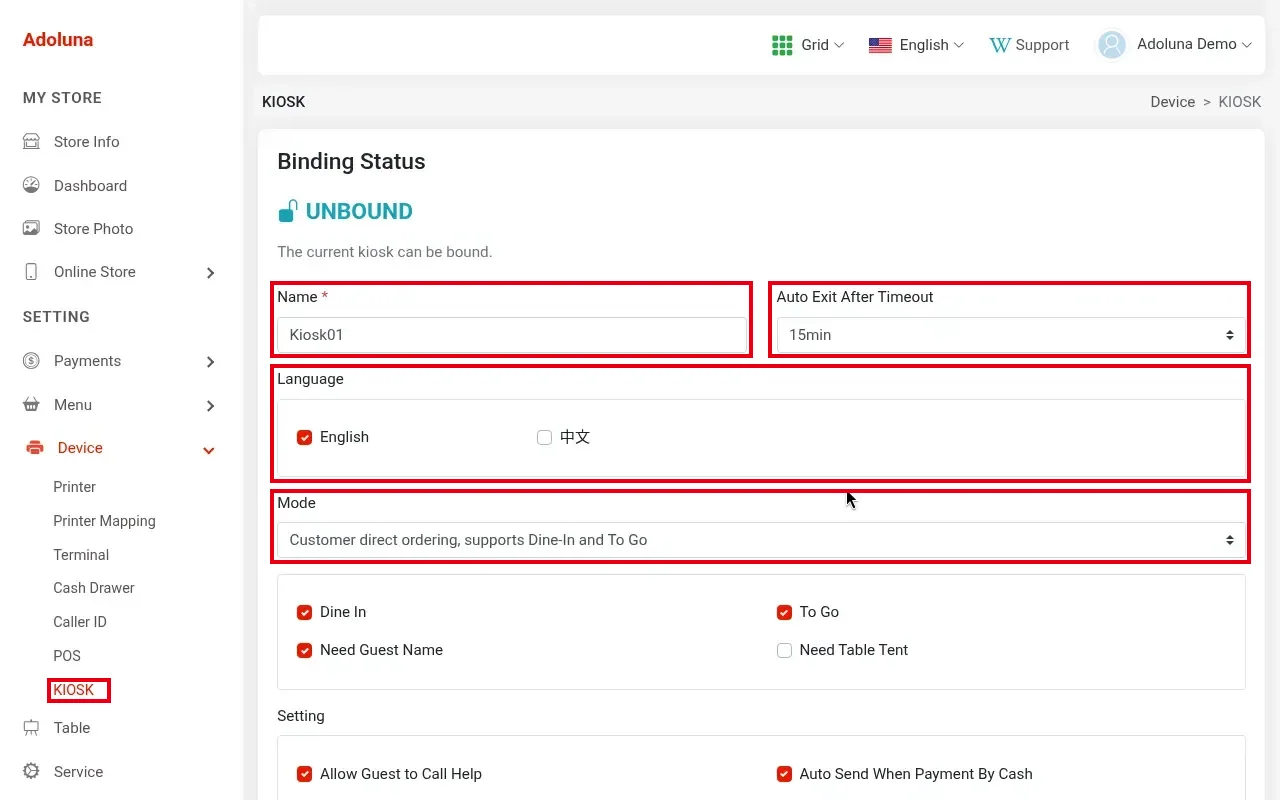Uncheck the Dine In checkbox

(x=305, y=612)
